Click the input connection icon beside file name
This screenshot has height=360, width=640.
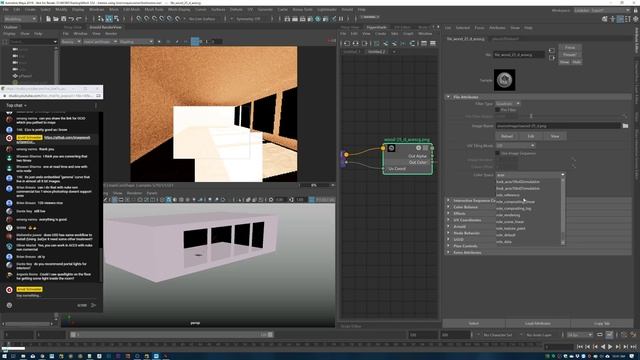tap(552, 51)
